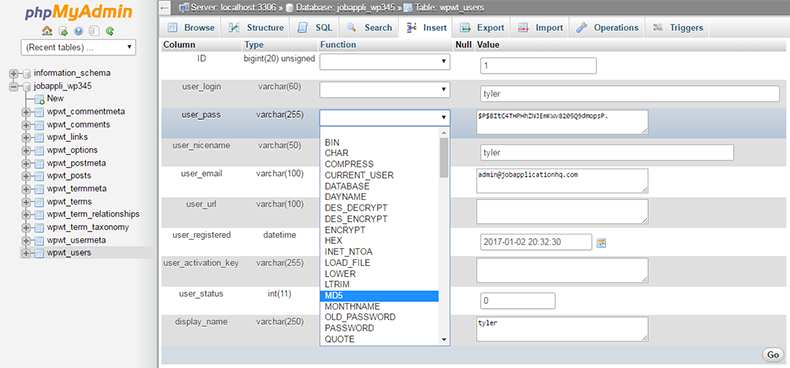Click into the user_login value field

[630, 94]
